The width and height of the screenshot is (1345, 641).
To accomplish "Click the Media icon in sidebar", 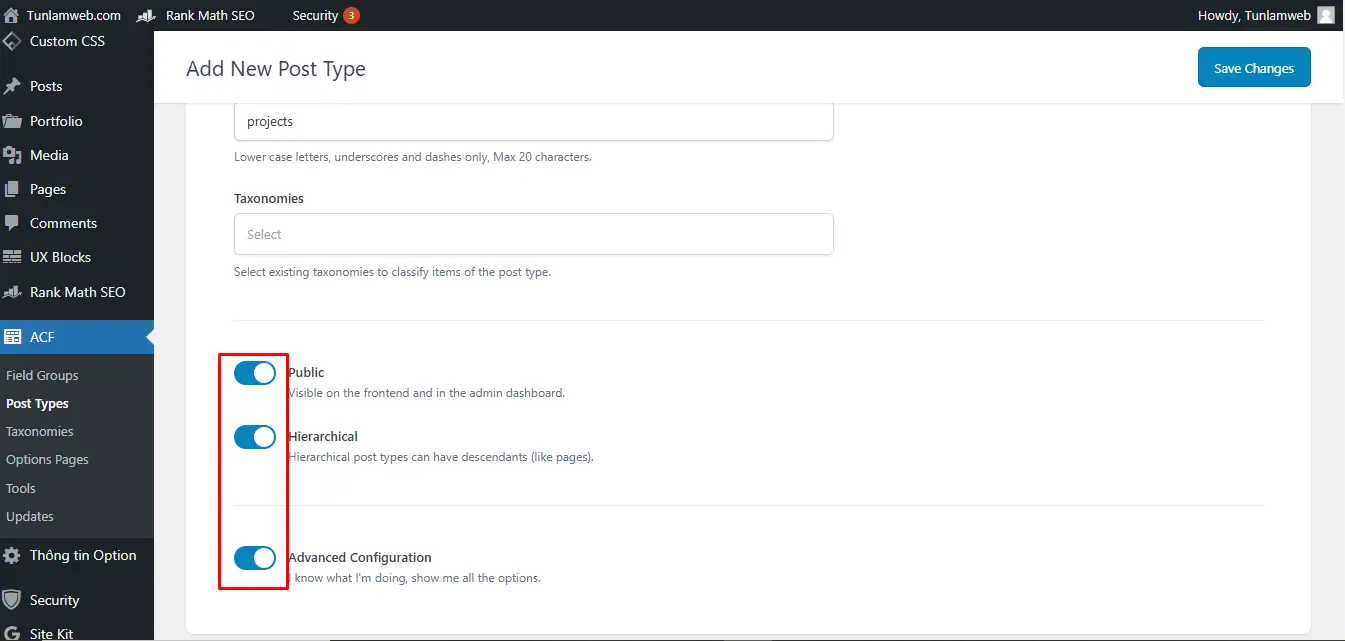I will (12, 155).
